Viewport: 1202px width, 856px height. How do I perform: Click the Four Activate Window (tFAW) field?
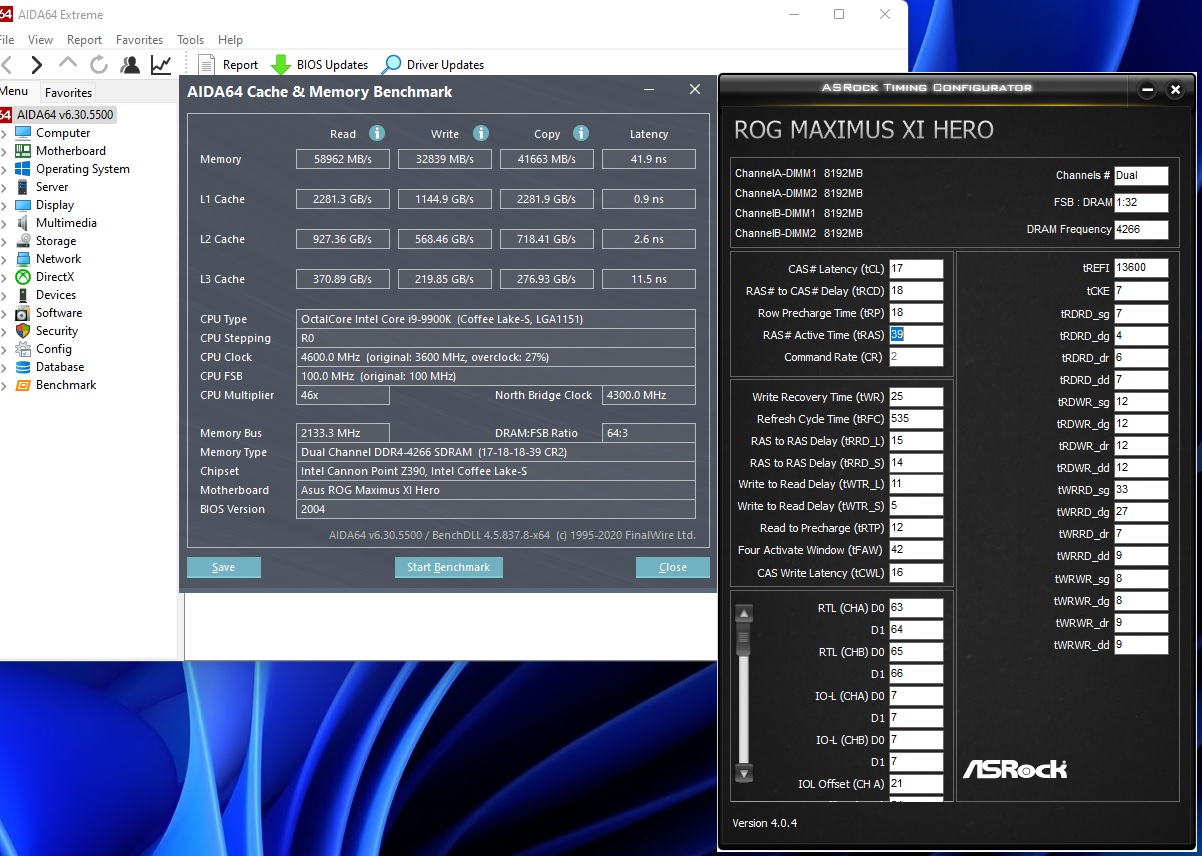click(916, 551)
